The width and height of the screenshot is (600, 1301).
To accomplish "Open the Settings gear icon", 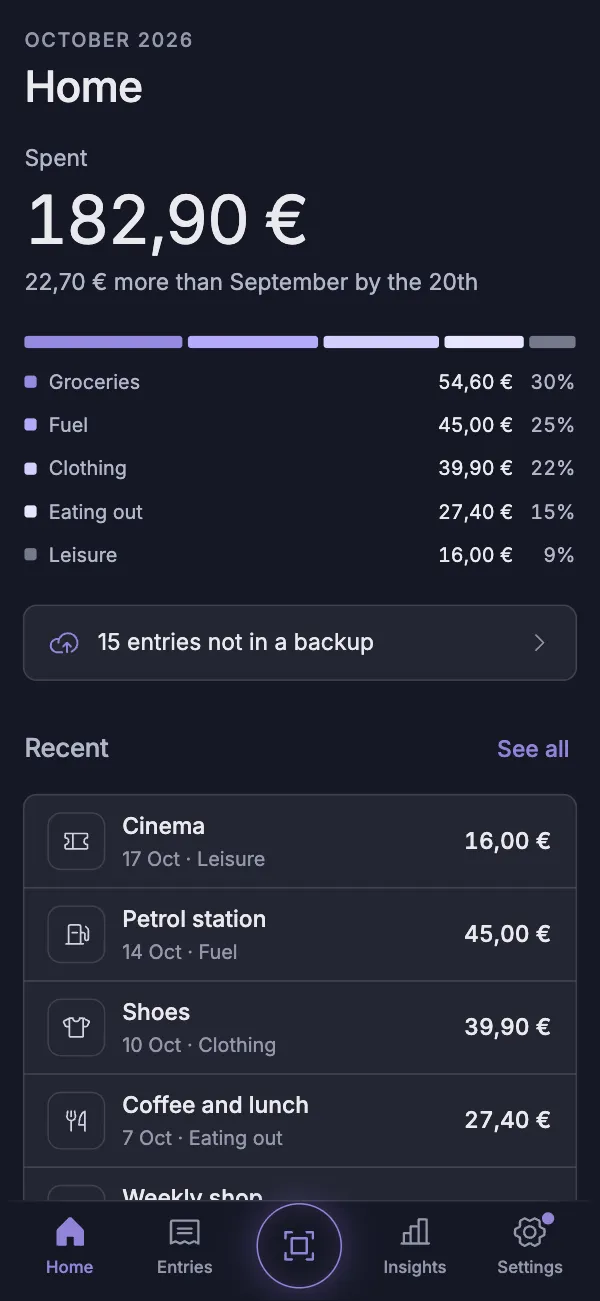I will click(x=529, y=1232).
